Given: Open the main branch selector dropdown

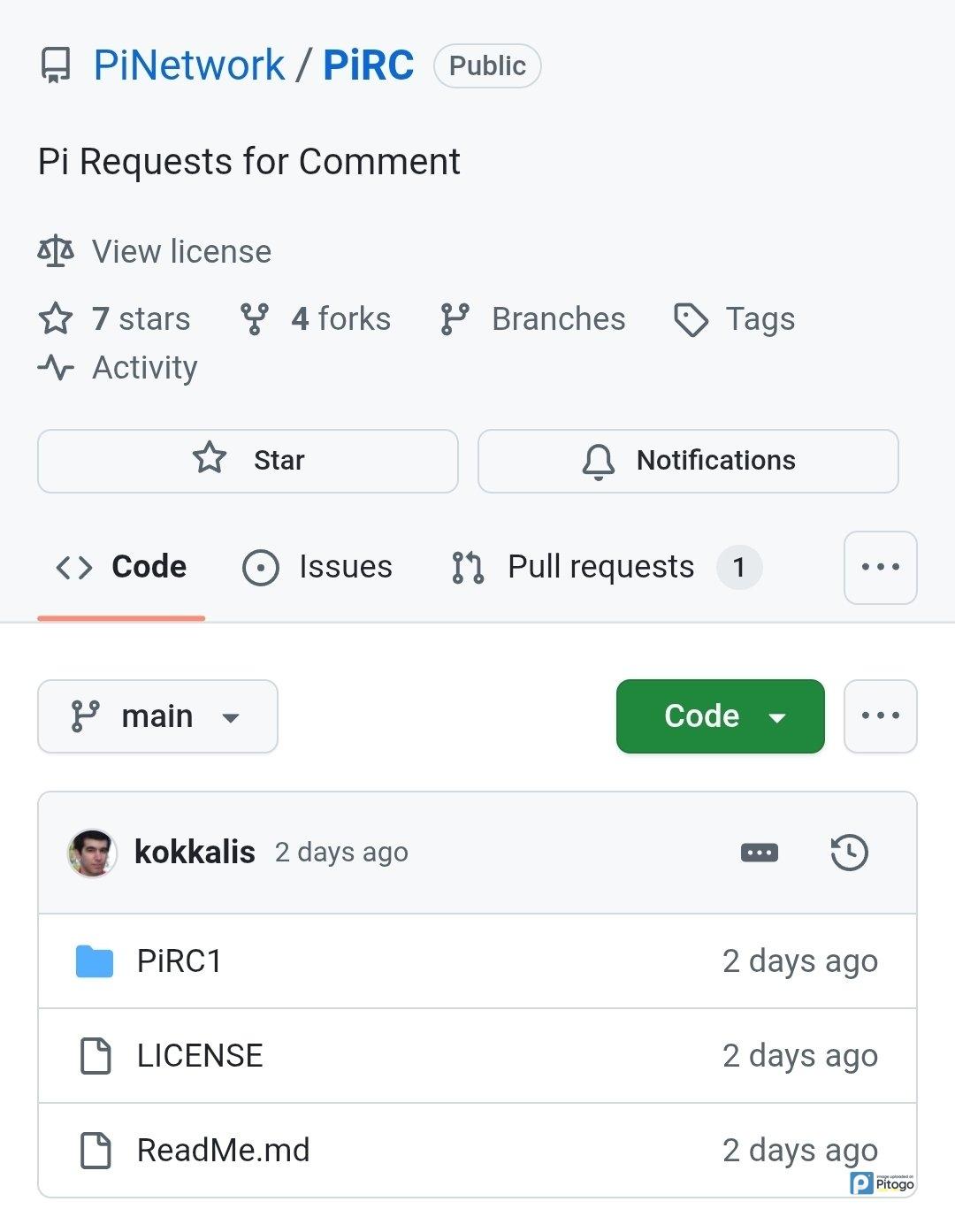Looking at the screenshot, I should (x=157, y=716).
